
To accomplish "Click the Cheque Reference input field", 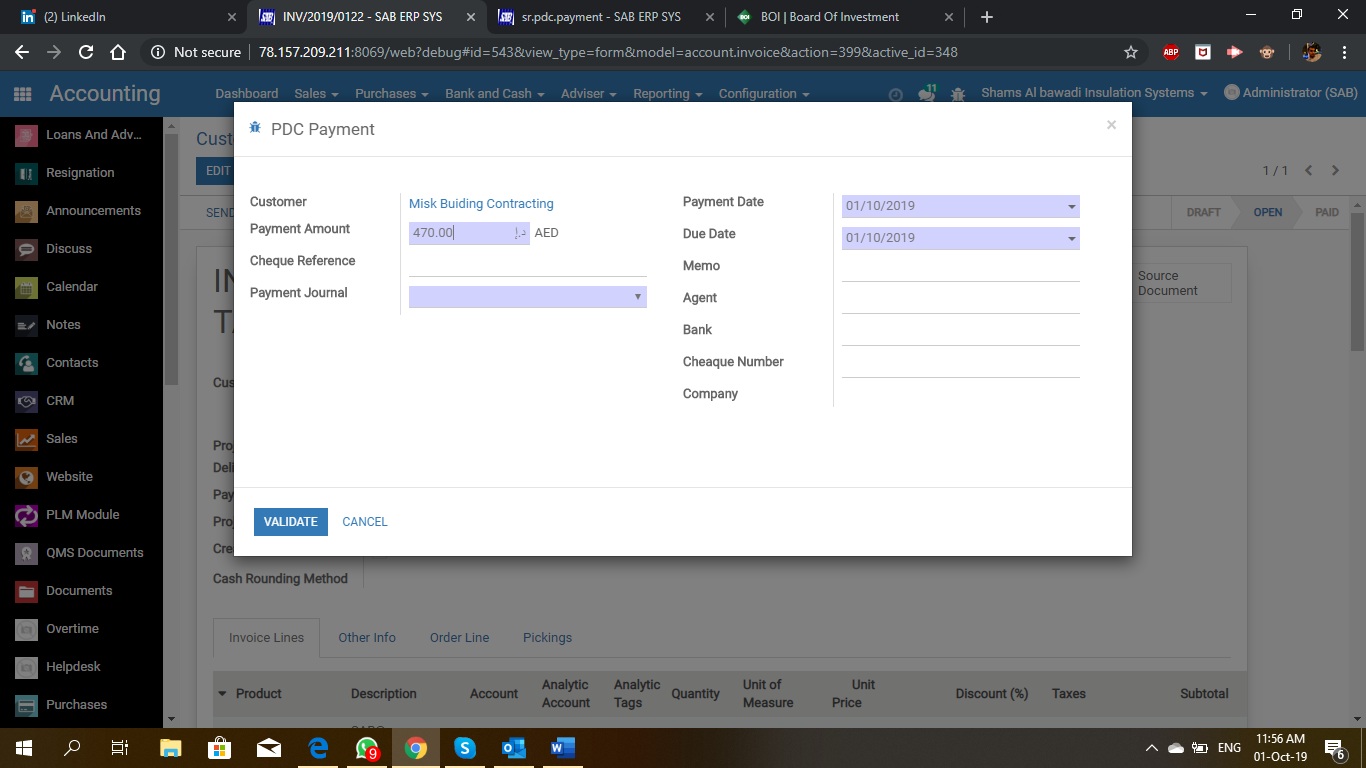I will [x=527, y=264].
